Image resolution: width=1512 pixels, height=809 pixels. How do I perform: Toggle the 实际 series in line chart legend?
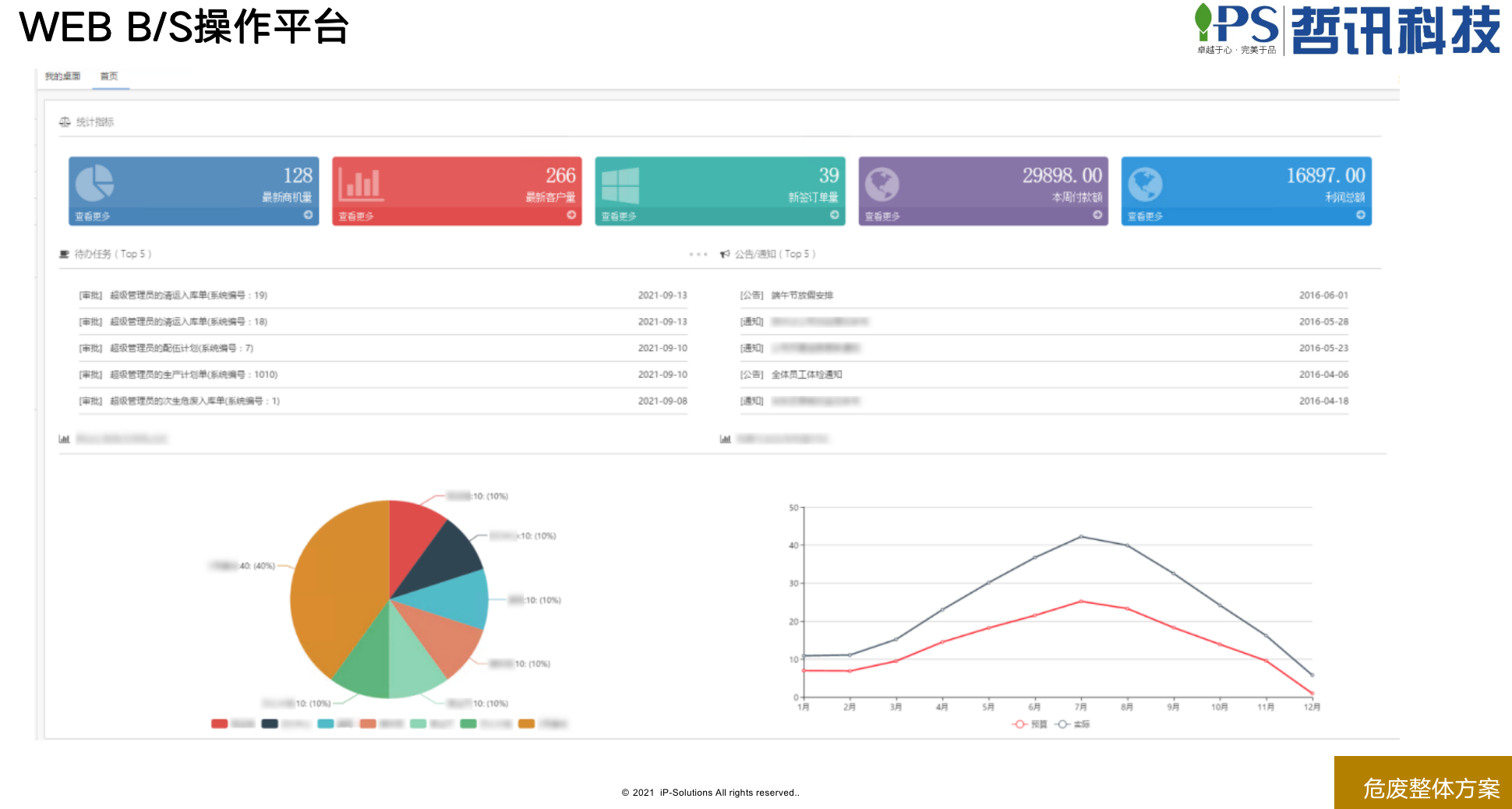point(1072,724)
